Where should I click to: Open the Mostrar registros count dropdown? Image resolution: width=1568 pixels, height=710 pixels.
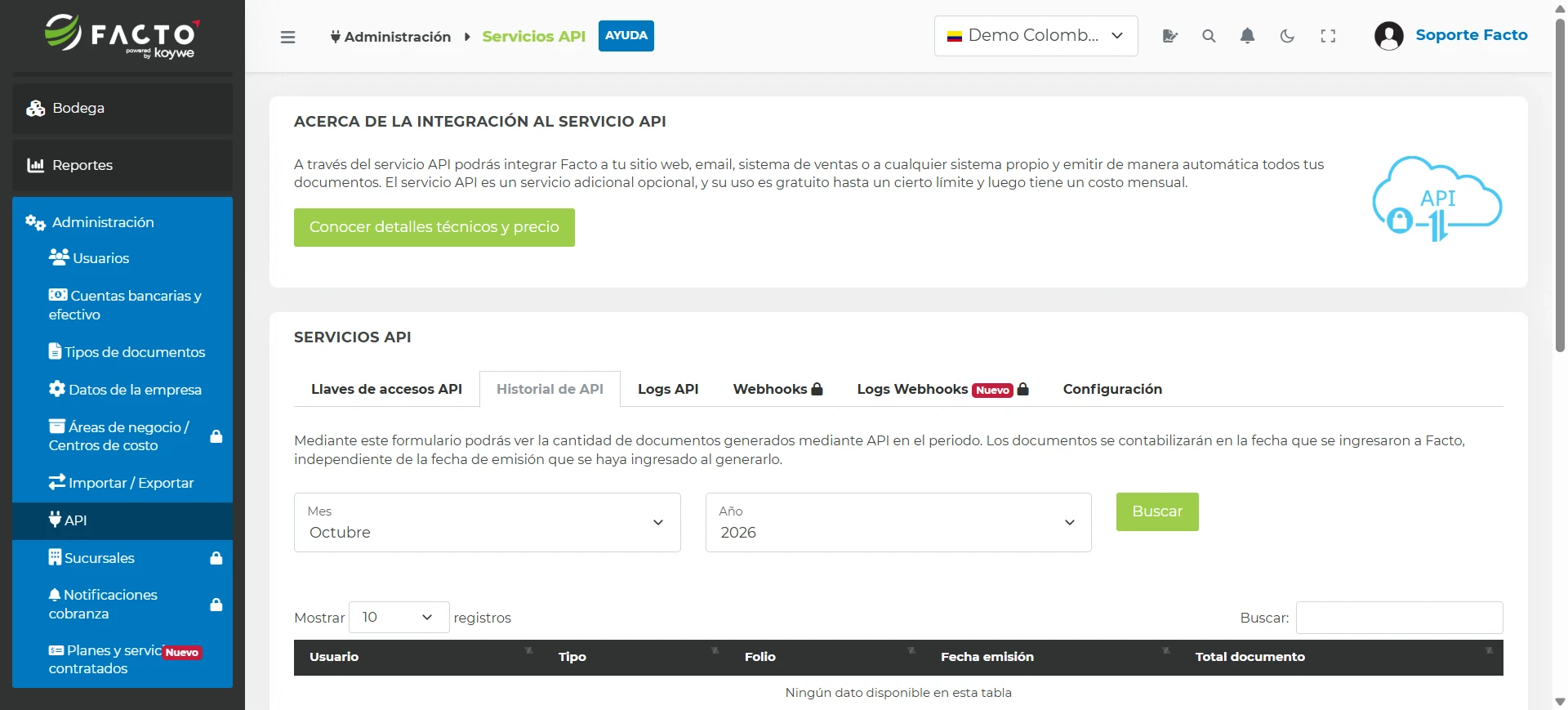click(399, 617)
